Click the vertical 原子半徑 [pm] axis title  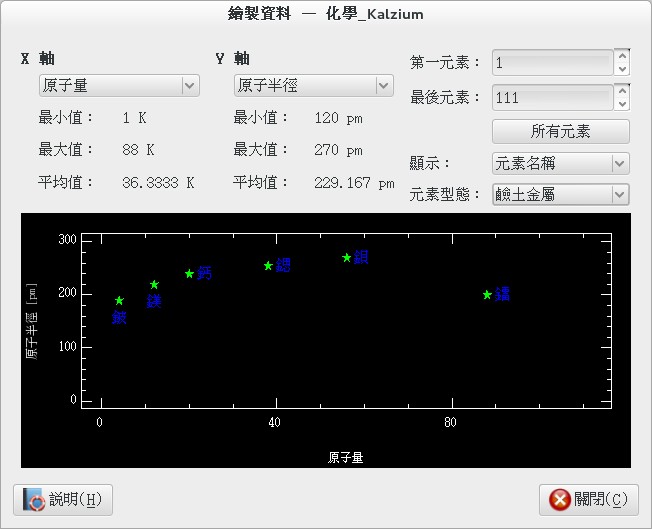32,321
